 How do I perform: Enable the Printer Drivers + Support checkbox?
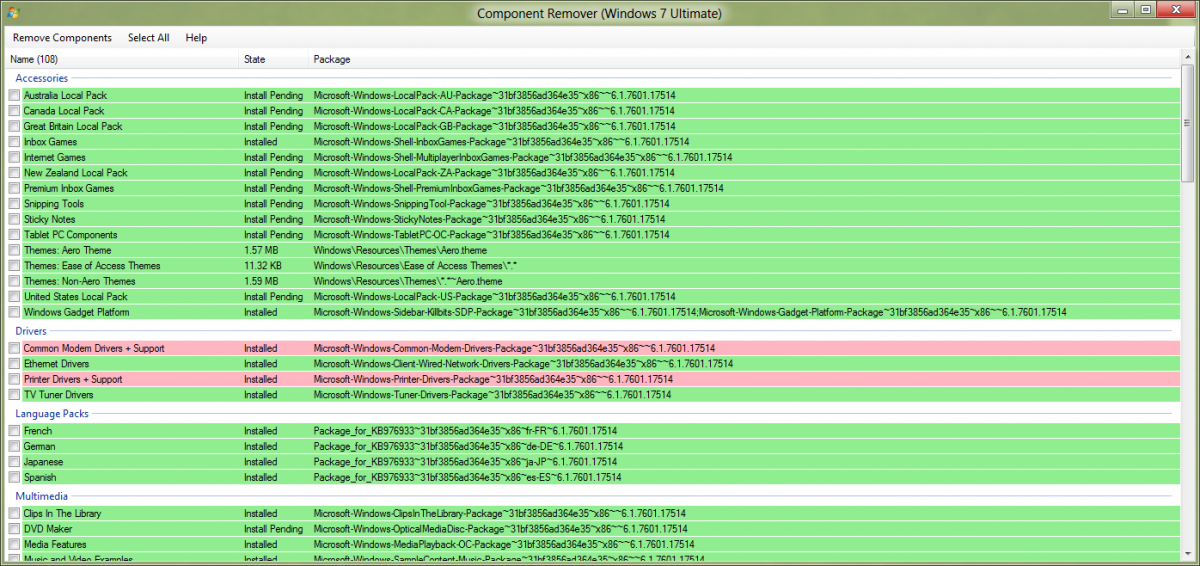14,380
